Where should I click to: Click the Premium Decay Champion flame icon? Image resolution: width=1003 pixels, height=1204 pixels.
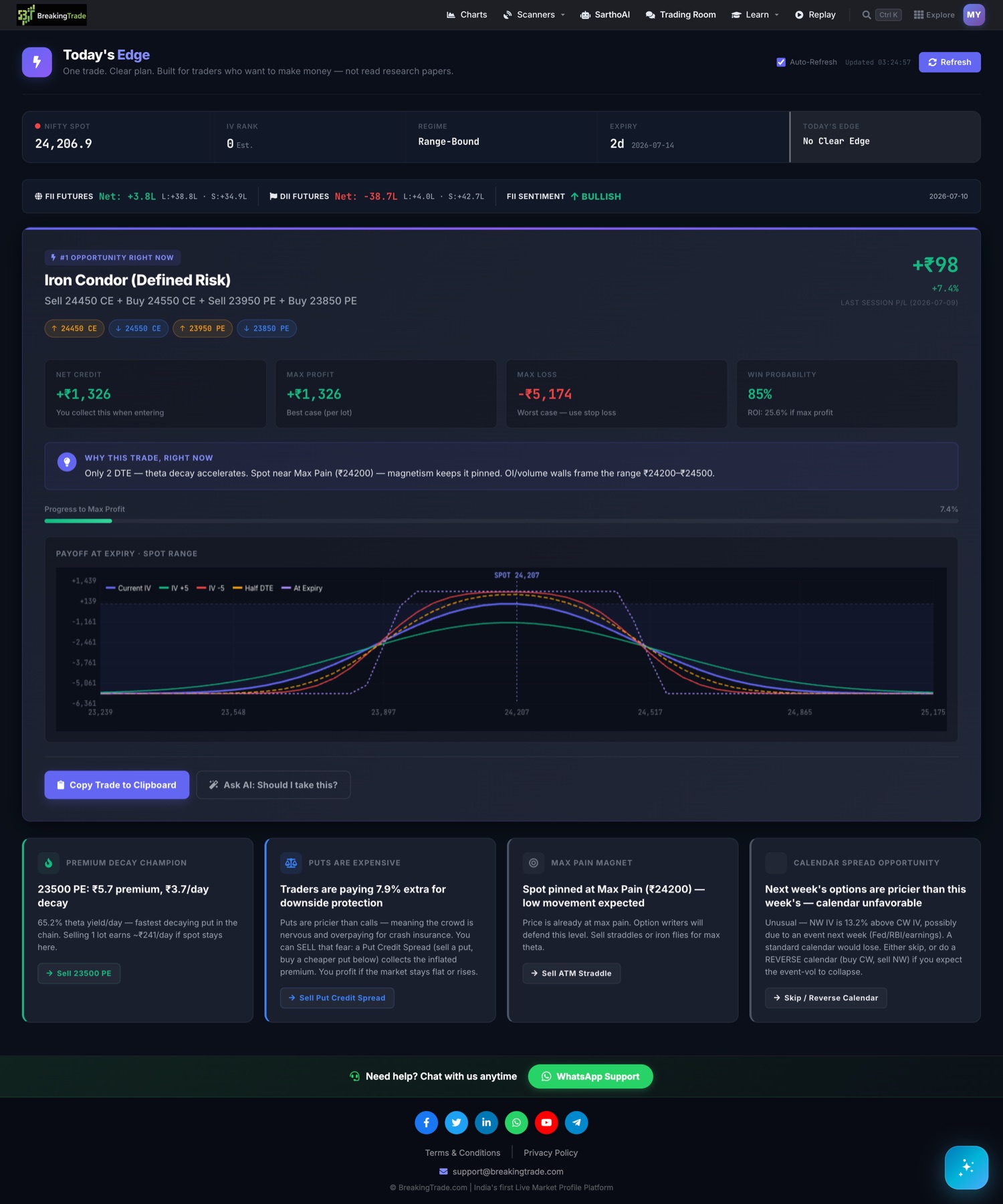coord(48,863)
